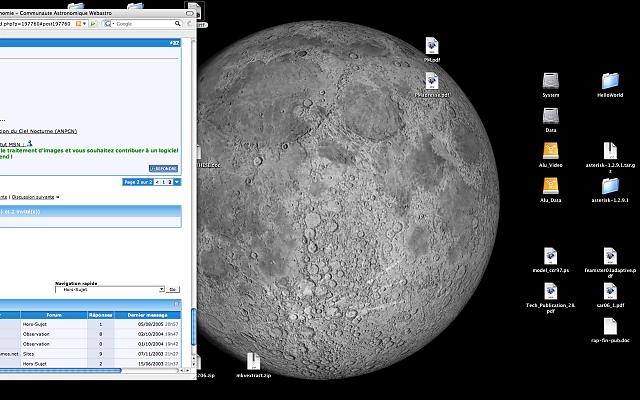Go to previous page arrow in pagination
The width and height of the screenshot is (640, 400).
(x=157, y=182)
